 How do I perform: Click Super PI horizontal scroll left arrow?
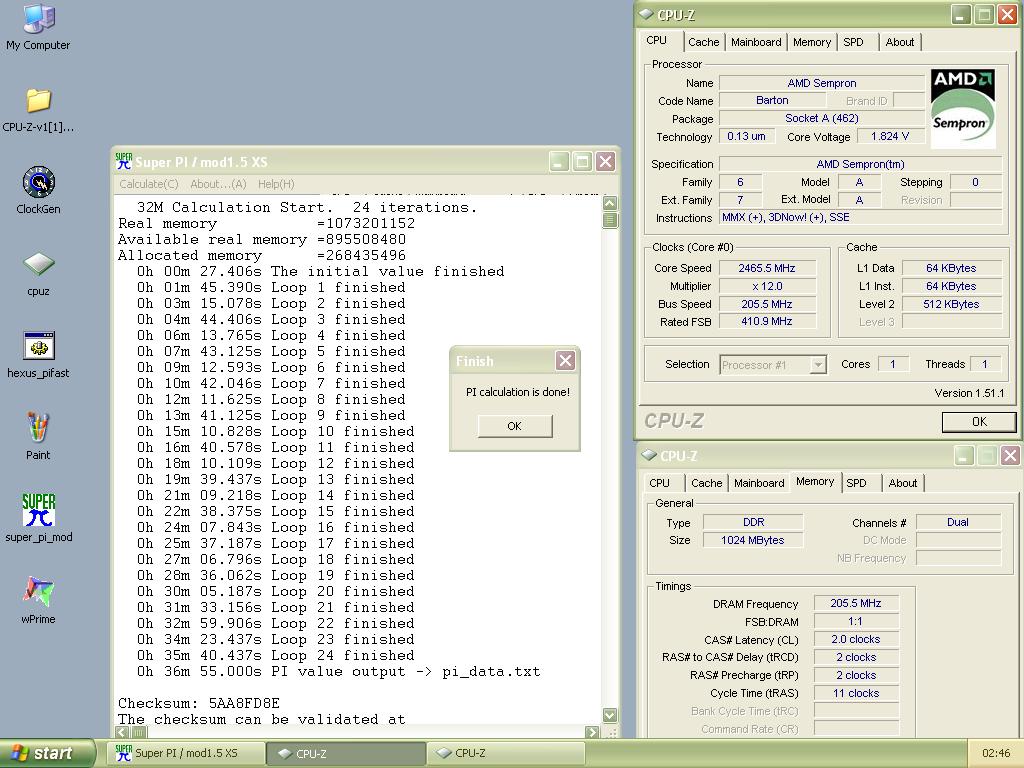pos(122,732)
